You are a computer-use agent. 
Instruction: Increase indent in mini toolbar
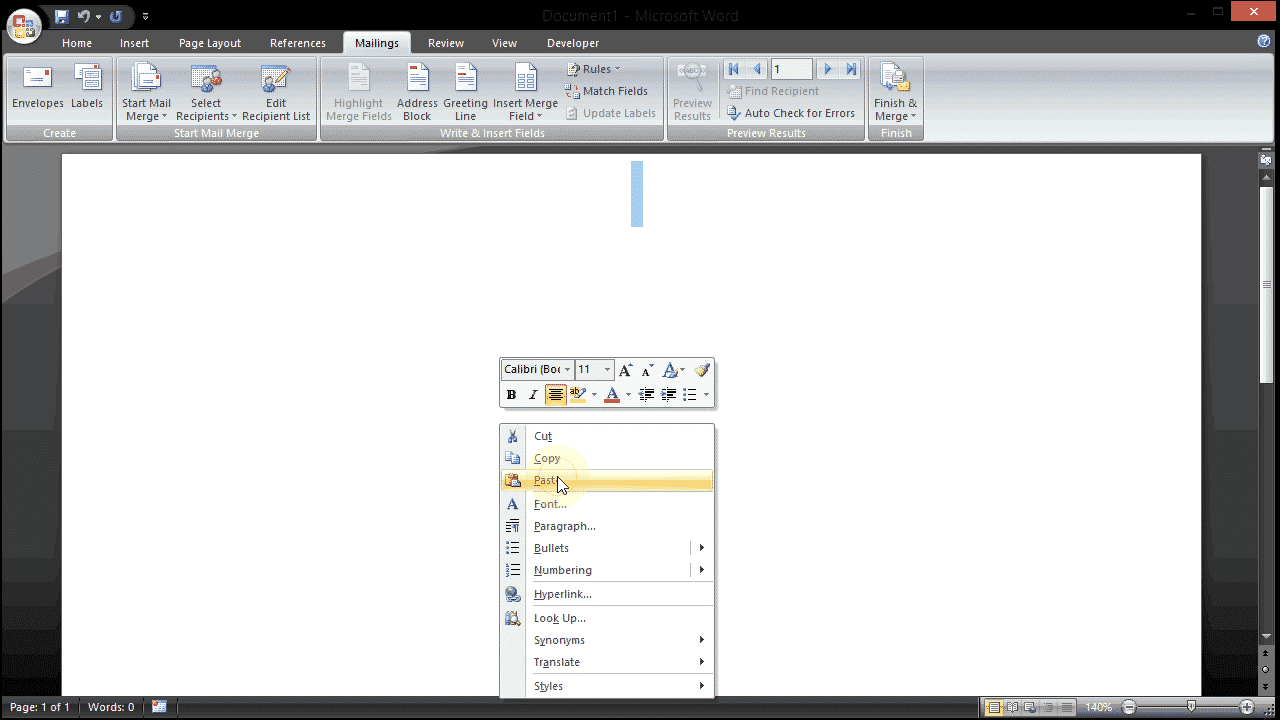tap(668, 395)
